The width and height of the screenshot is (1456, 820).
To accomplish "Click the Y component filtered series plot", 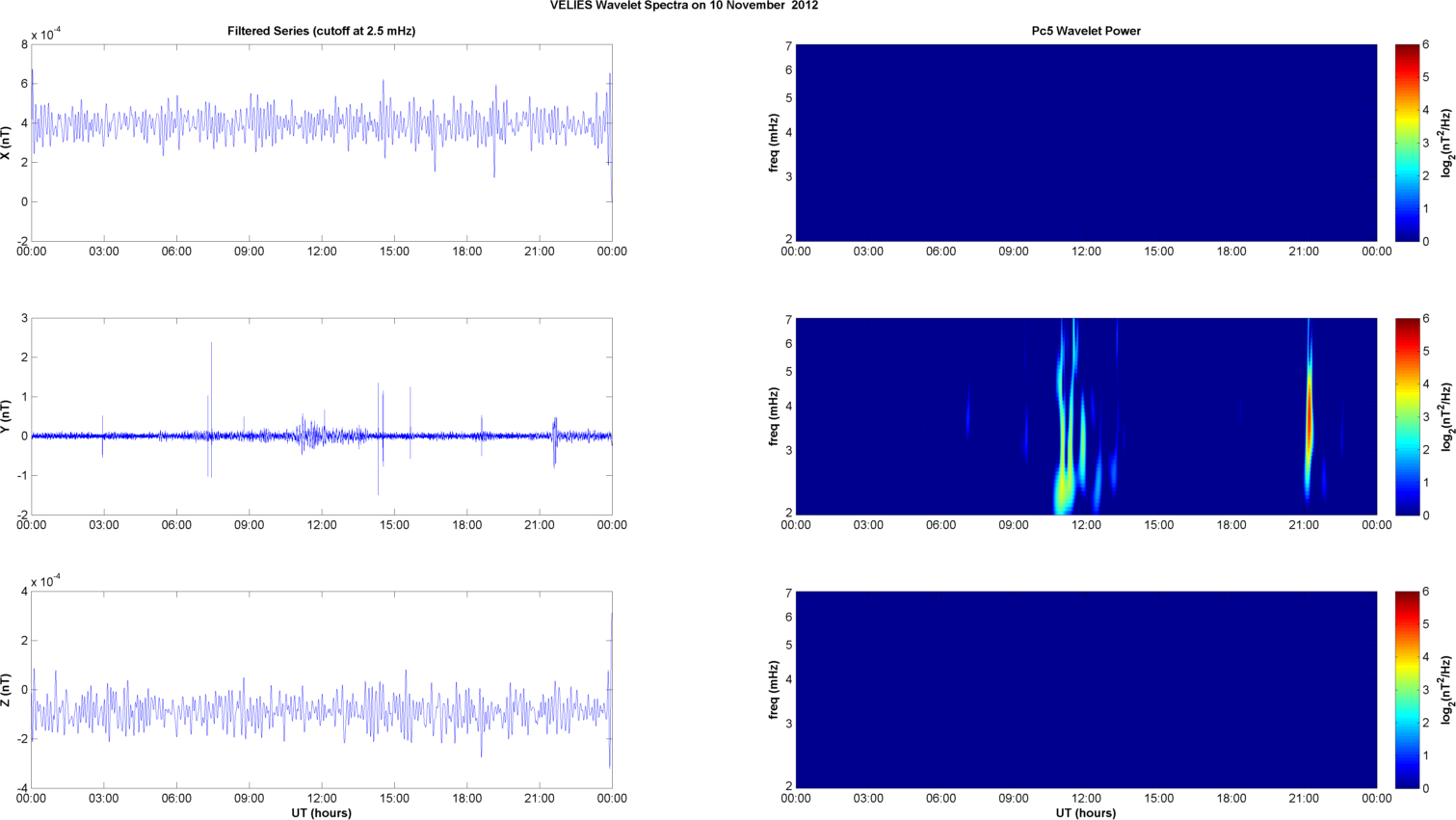I will click(322, 416).
